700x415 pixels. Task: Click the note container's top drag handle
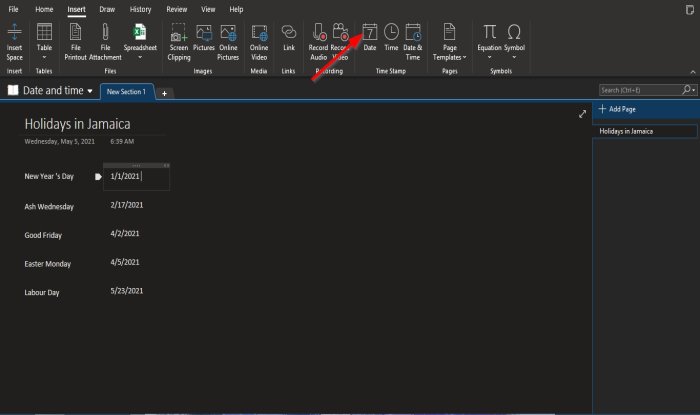click(136, 165)
